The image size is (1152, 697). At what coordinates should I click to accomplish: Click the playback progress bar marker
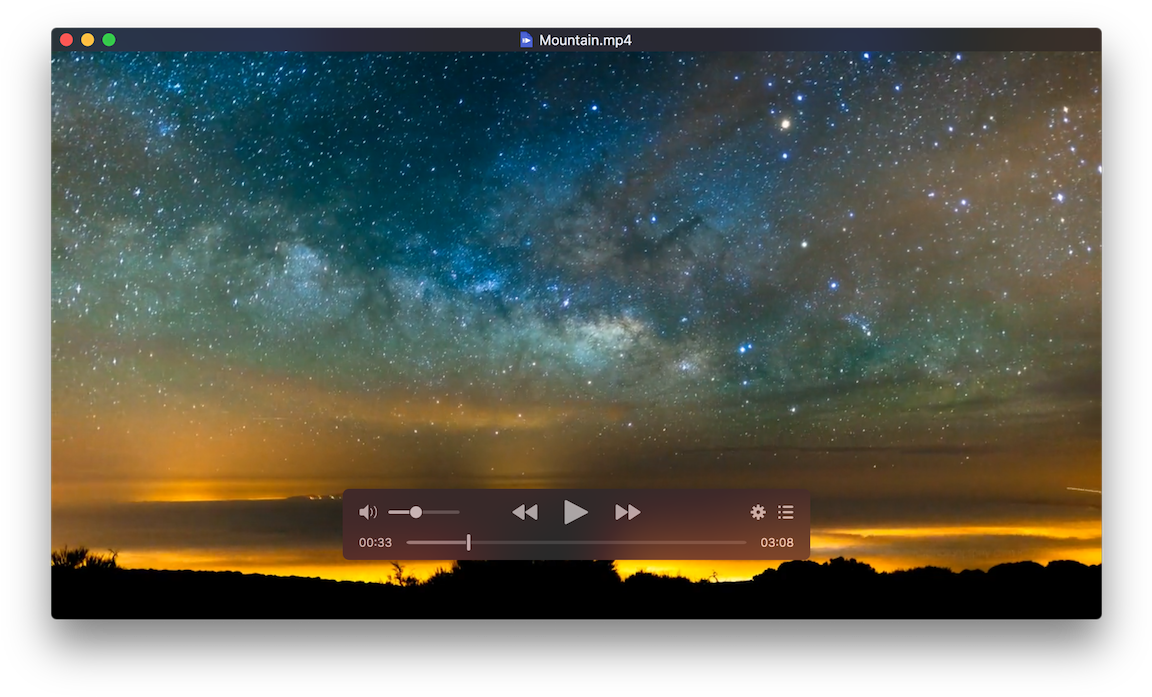[468, 543]
